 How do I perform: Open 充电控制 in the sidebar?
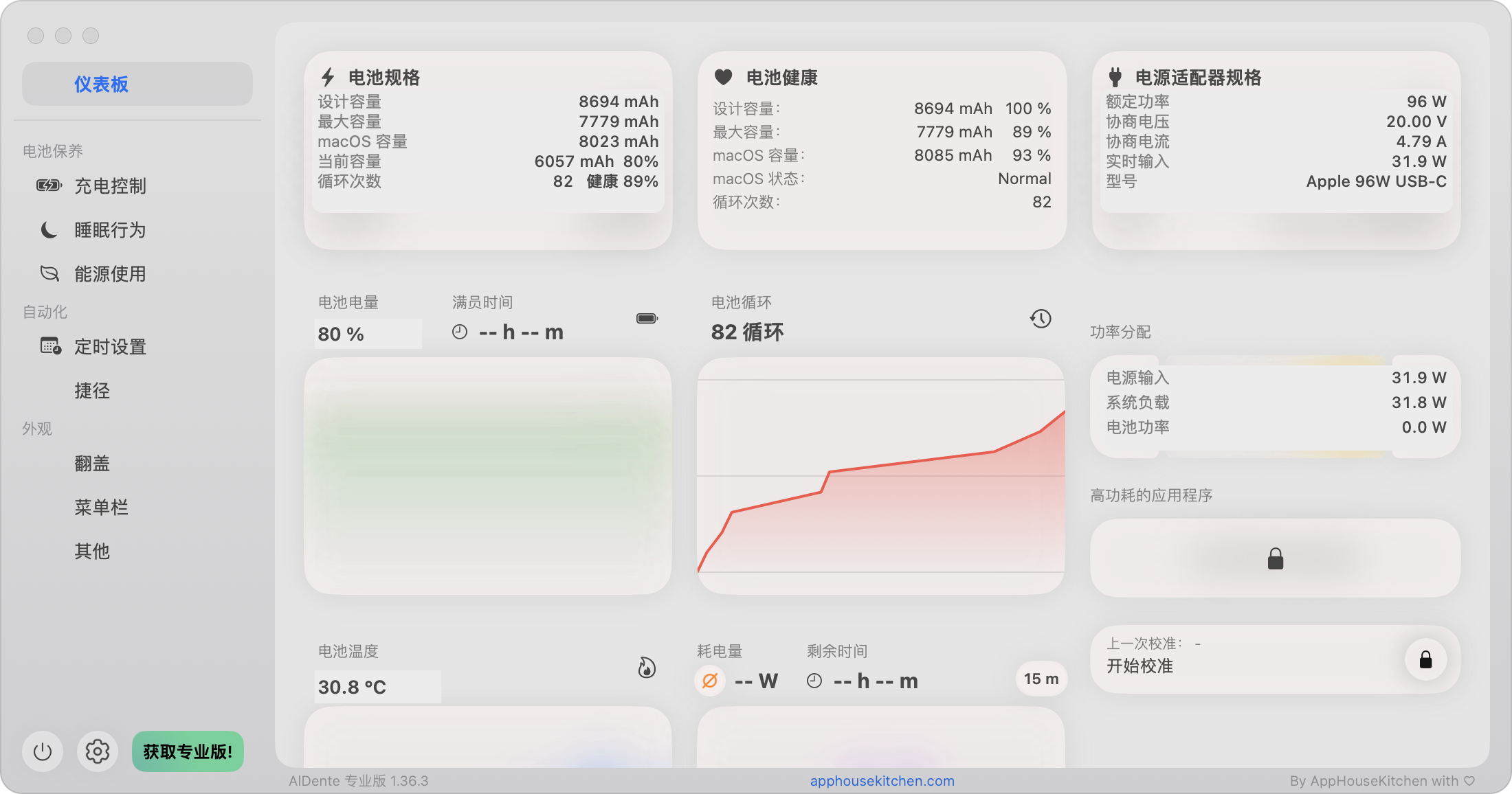pyautogui.click(x=110, y=186)
